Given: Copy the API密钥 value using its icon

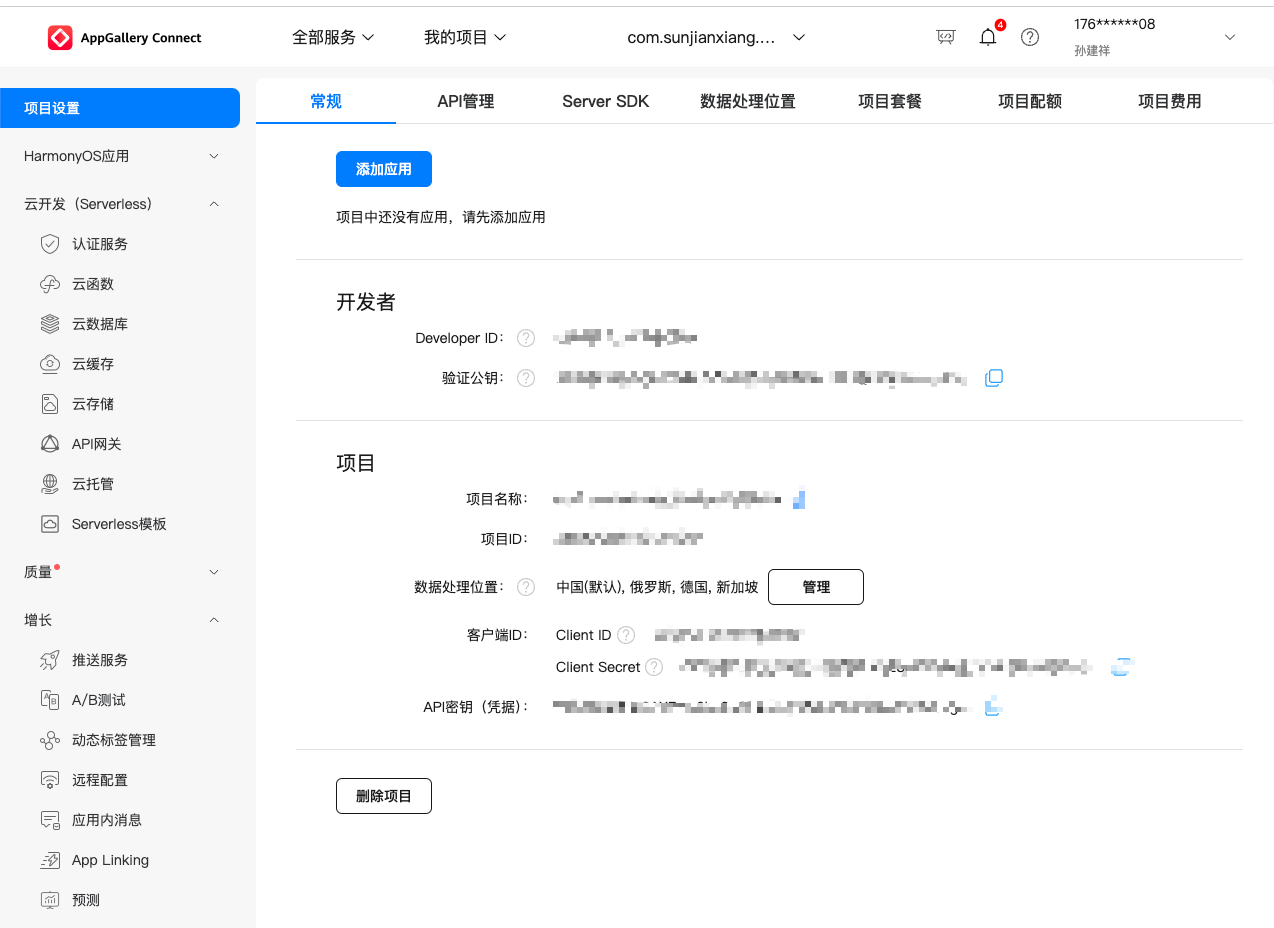Looking at the screenshot, I should (992, 707).
